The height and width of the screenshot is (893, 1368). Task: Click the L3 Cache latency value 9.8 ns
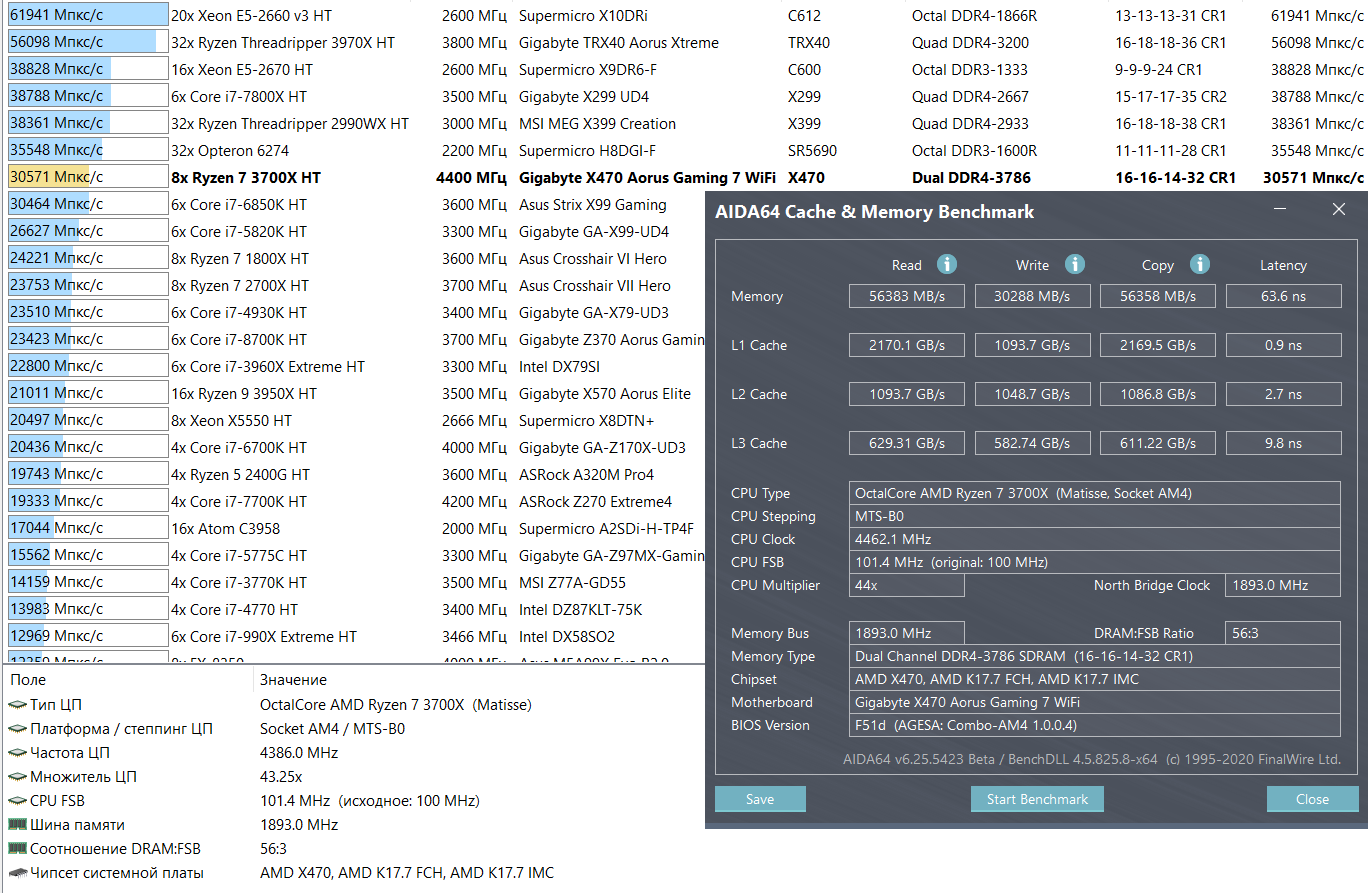coord(1283,443)
